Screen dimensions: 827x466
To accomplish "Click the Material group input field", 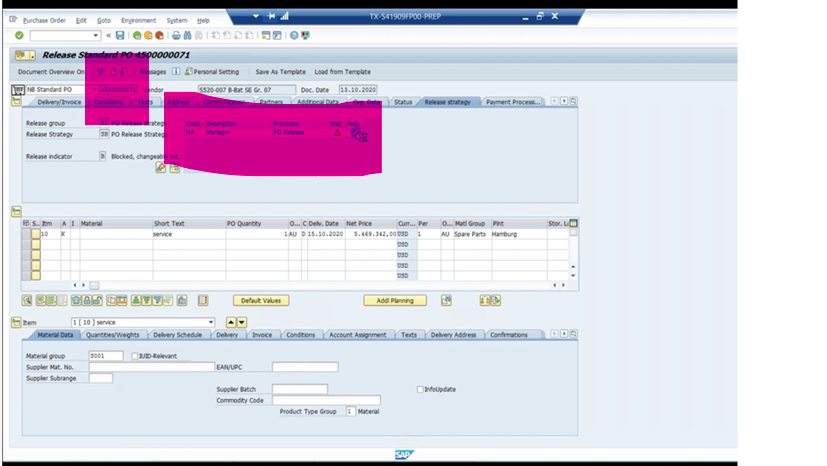I will [x=106, y=356].
